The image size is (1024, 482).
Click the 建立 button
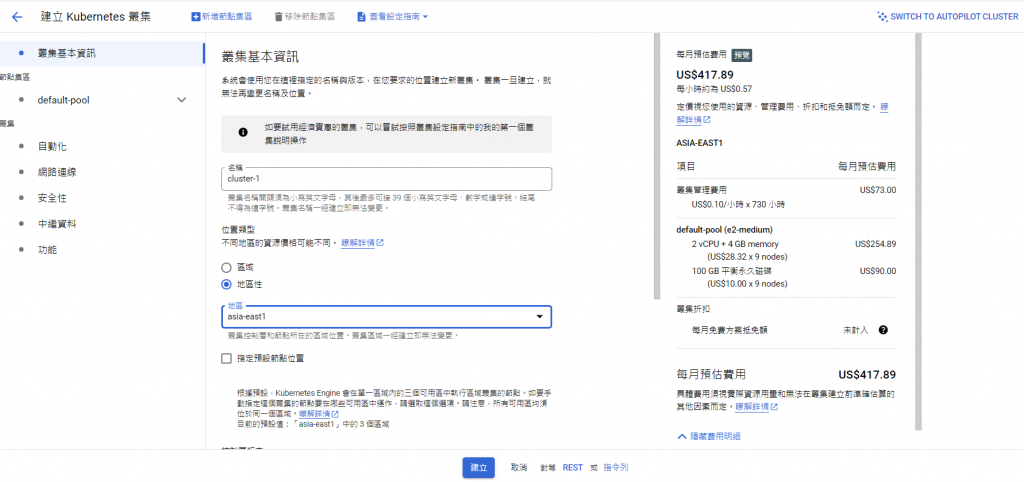tap(479, 468)
